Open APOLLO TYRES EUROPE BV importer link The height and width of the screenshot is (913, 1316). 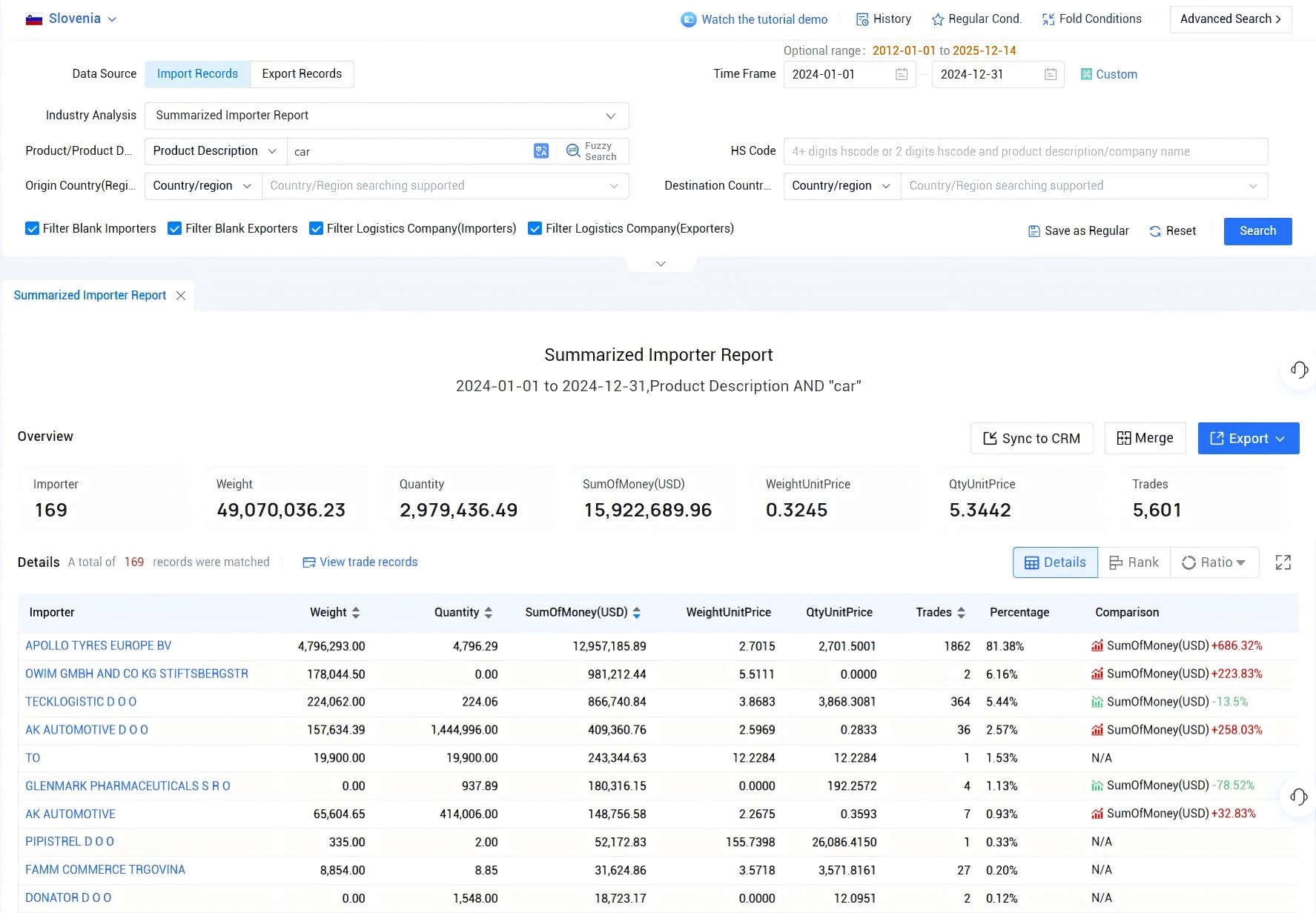pos(99,645)
